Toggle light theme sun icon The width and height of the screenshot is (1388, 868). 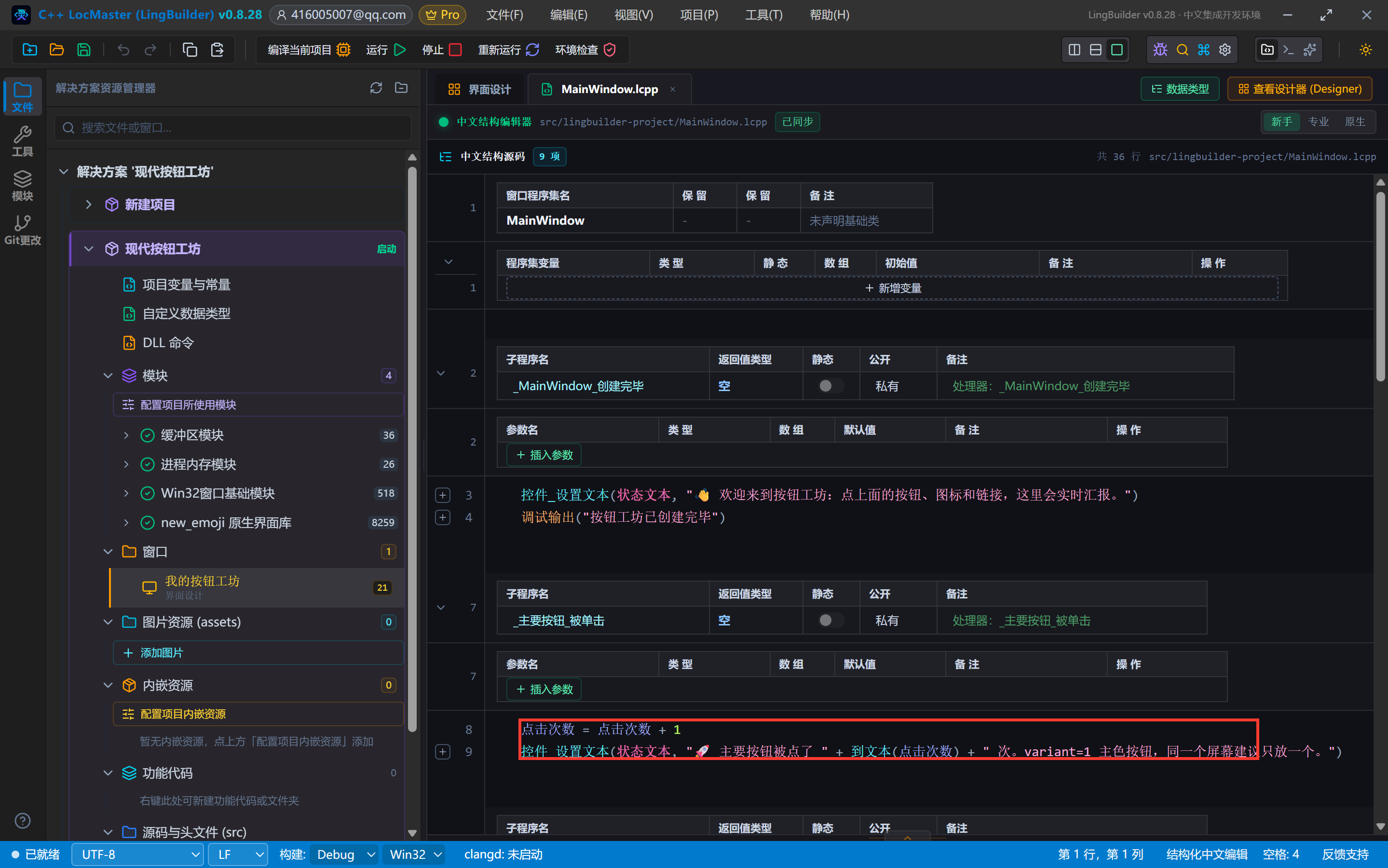point(1366,50)
